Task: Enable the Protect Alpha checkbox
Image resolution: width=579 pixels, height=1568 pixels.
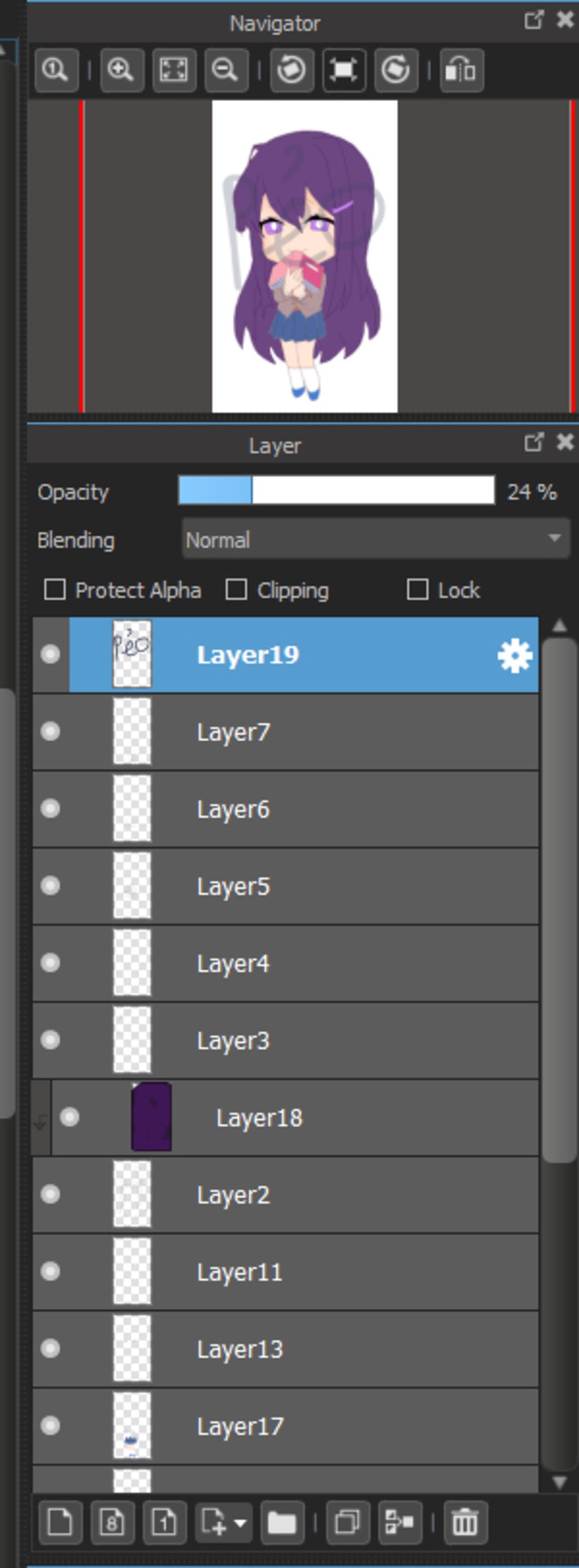Action: pyautogui.click(x=55, y=590)
